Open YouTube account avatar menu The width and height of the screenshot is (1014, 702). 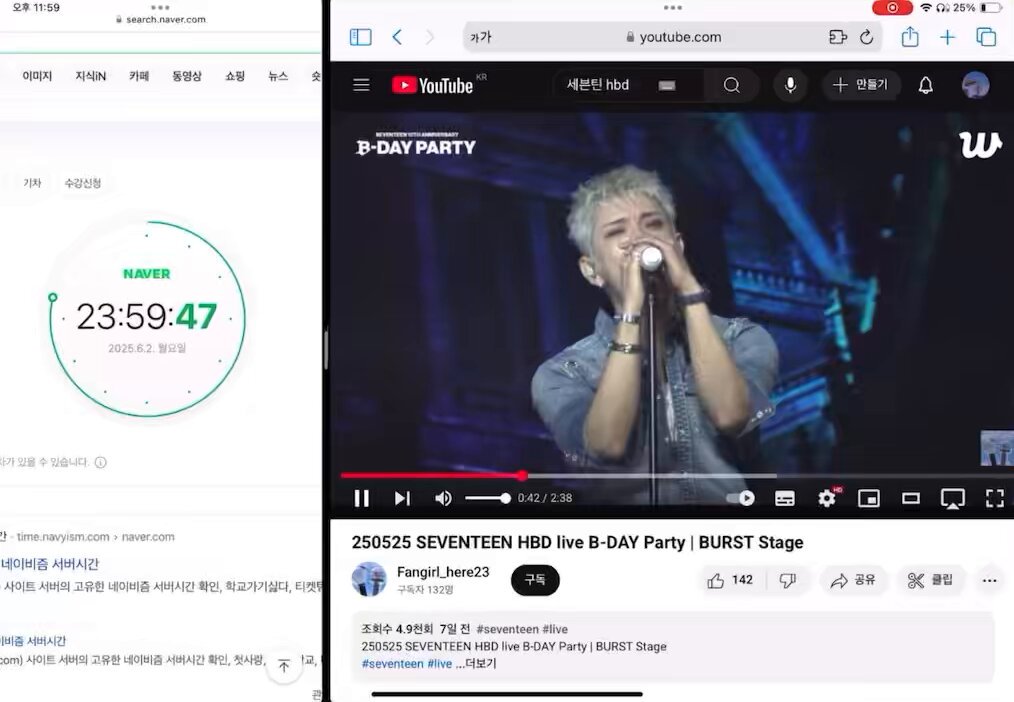click(975, 85)
